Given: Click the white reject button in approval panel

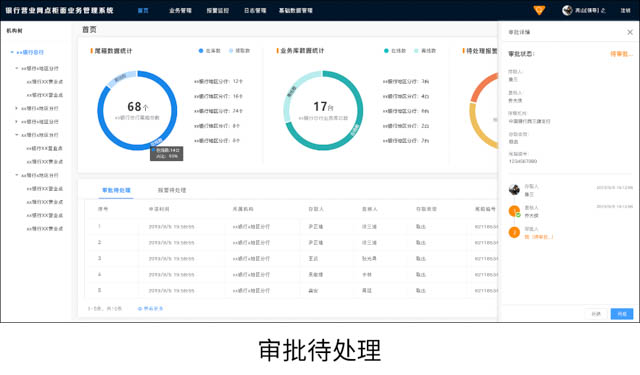Looking at the screenshot, I should point(596,314).
